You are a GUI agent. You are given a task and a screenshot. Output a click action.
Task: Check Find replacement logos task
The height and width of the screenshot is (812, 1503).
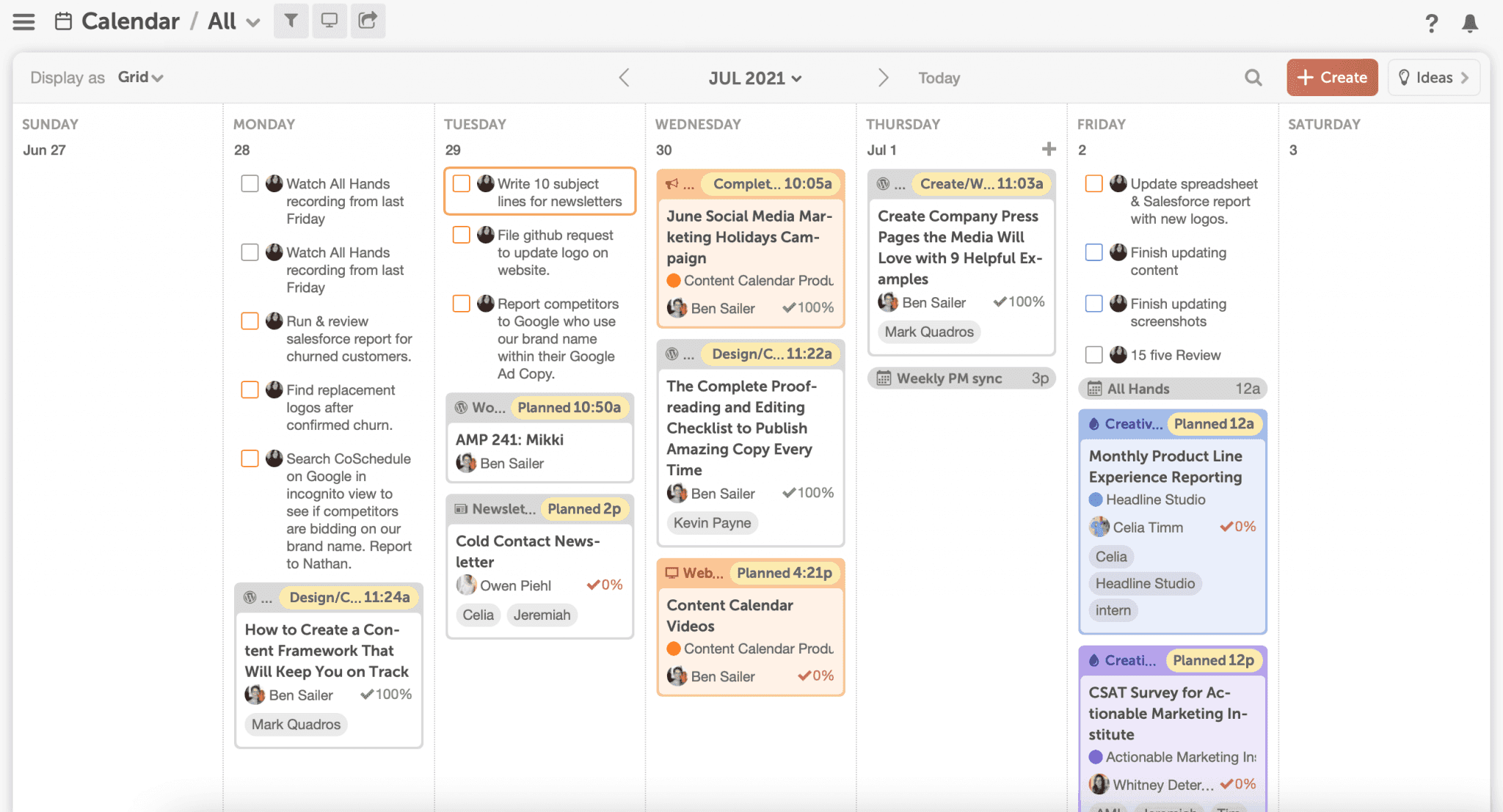point(250,389)
